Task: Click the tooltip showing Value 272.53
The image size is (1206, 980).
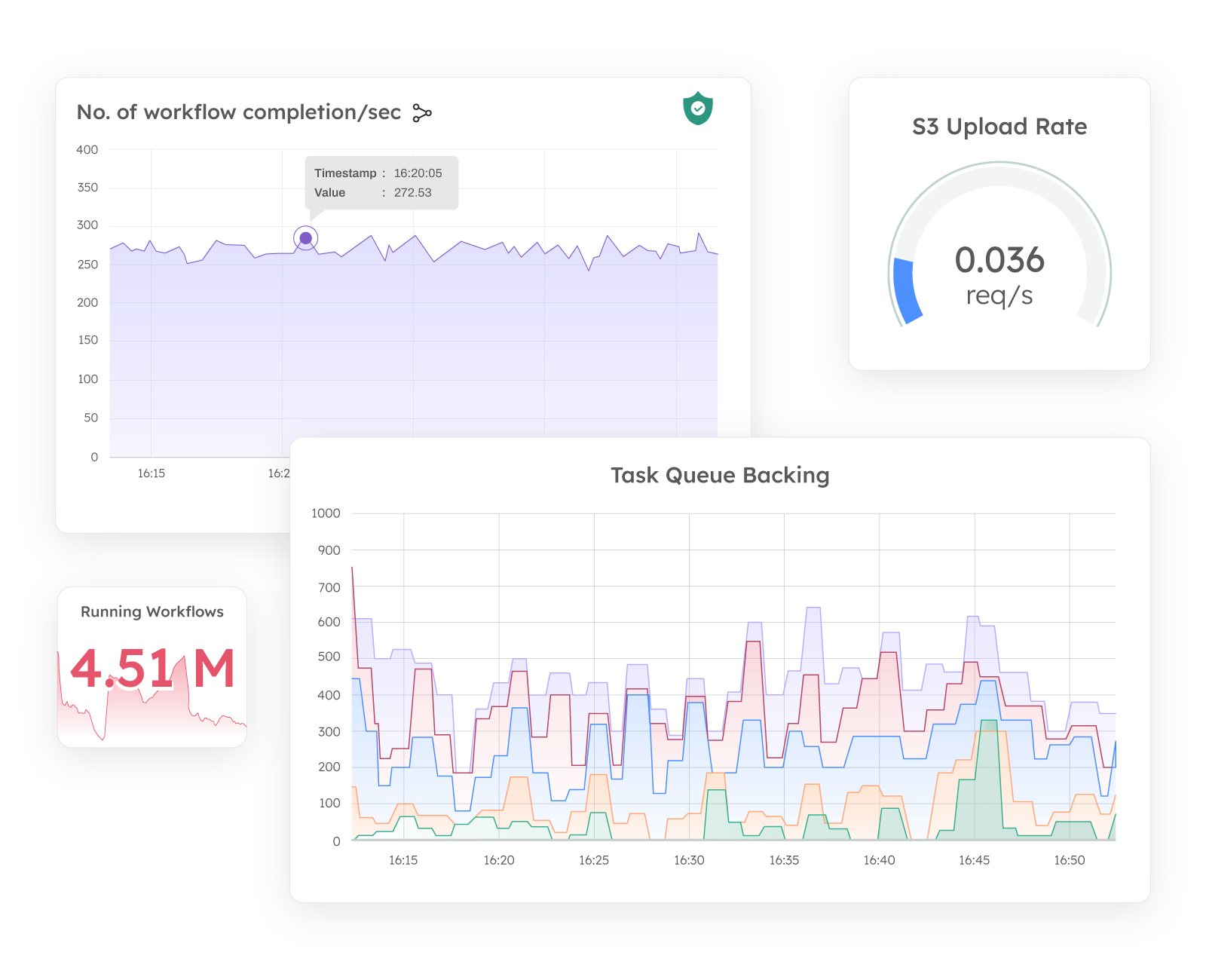Action: [x=380, y=182]
